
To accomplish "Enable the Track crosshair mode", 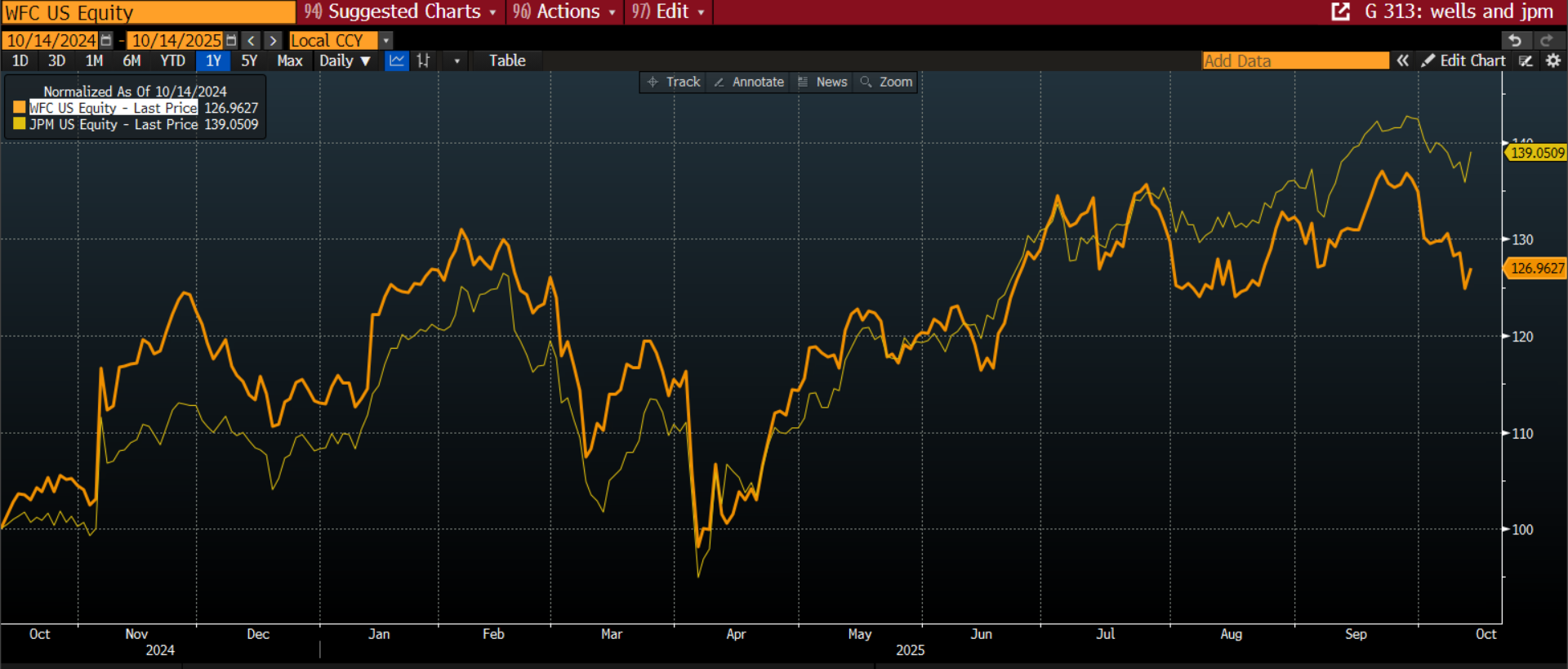I will click(674, 82).
